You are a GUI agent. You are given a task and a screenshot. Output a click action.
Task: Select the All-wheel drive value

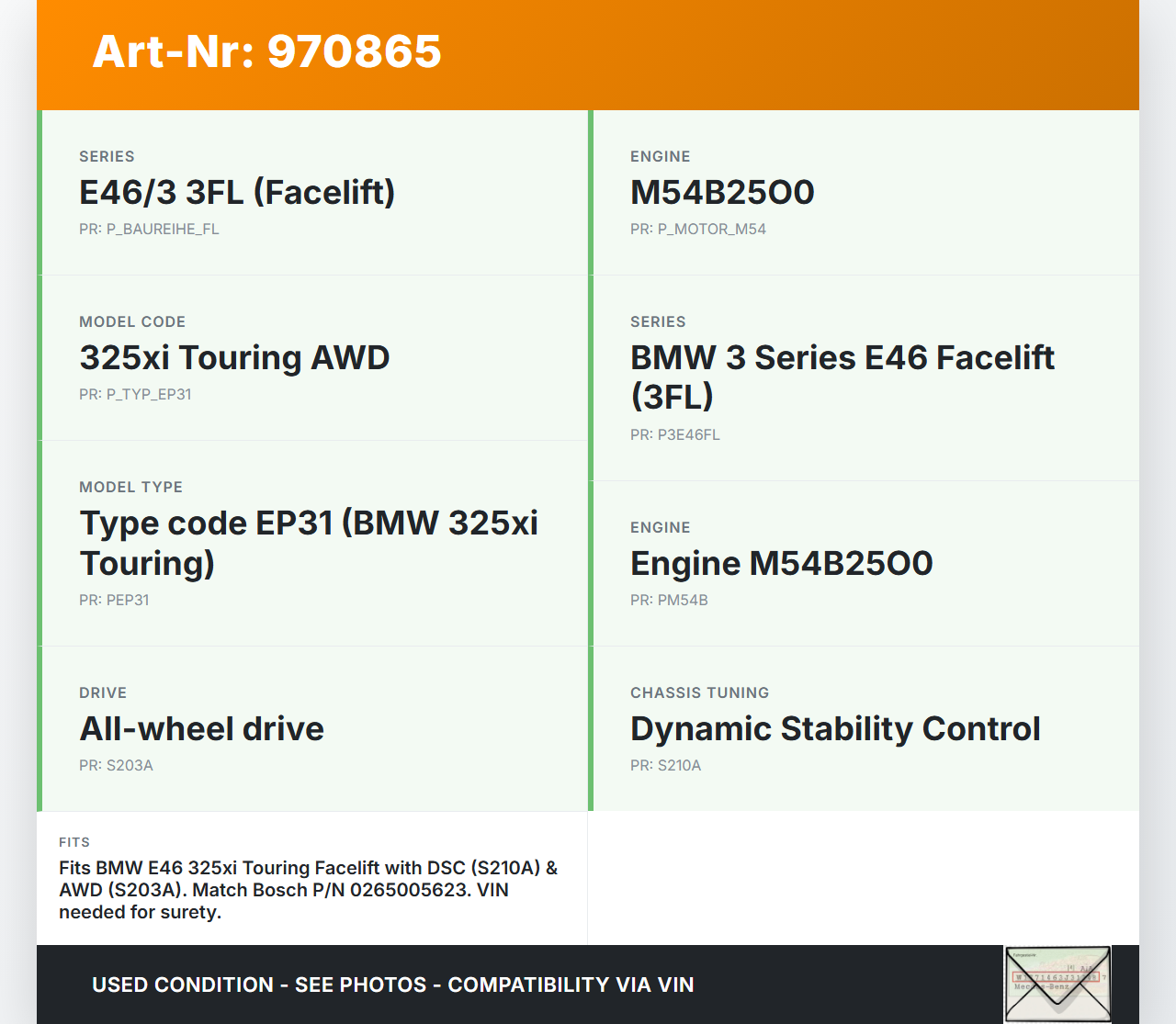pos(201,729)
